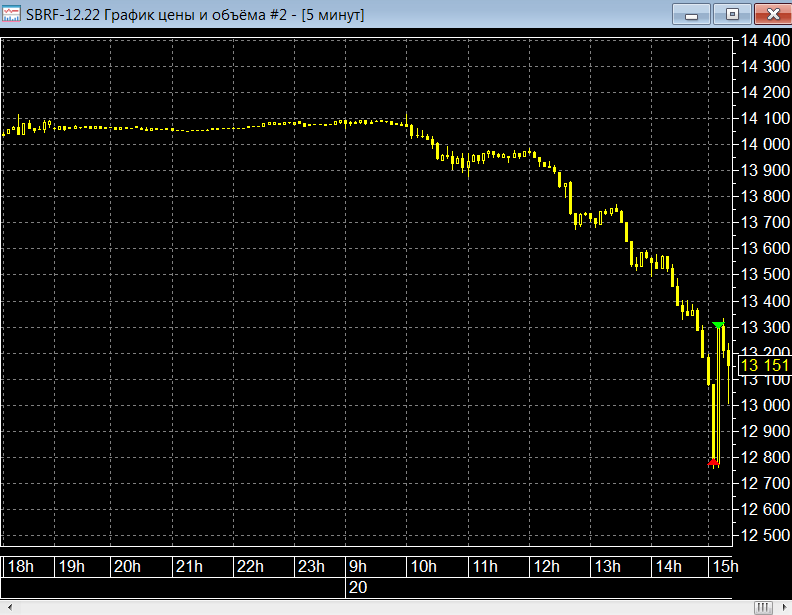Click the 15h label on time axis
This screenshot has width=792, height=615.
pos(725,567)
